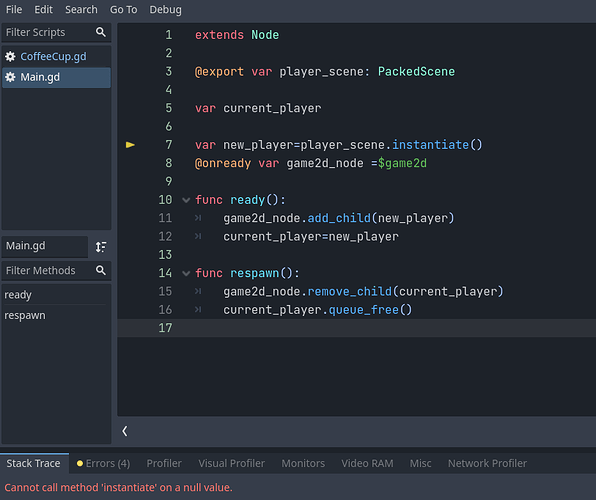Click the yellow warning dot on Errors tab
The height and width of the screenshot is (500, 596).
80,463
